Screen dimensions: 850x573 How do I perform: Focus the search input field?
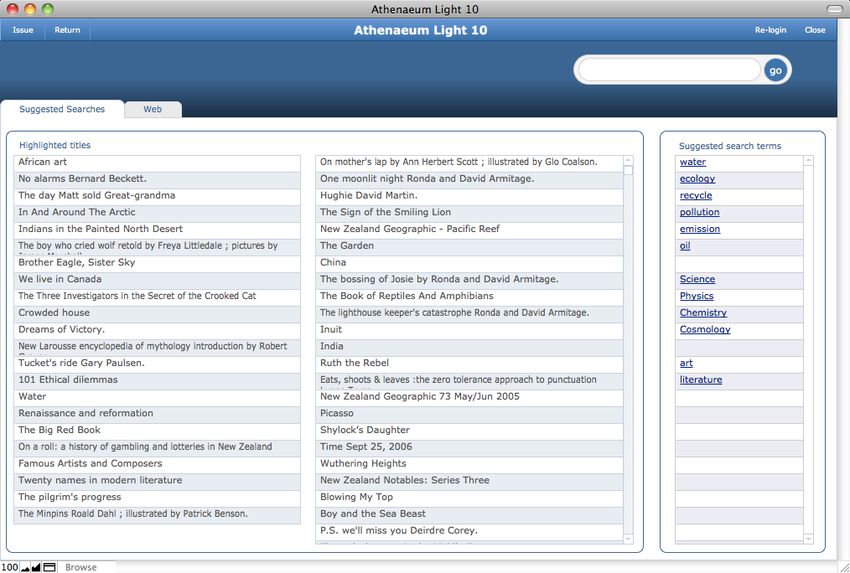pyautogui.click(x=669, y=70)
